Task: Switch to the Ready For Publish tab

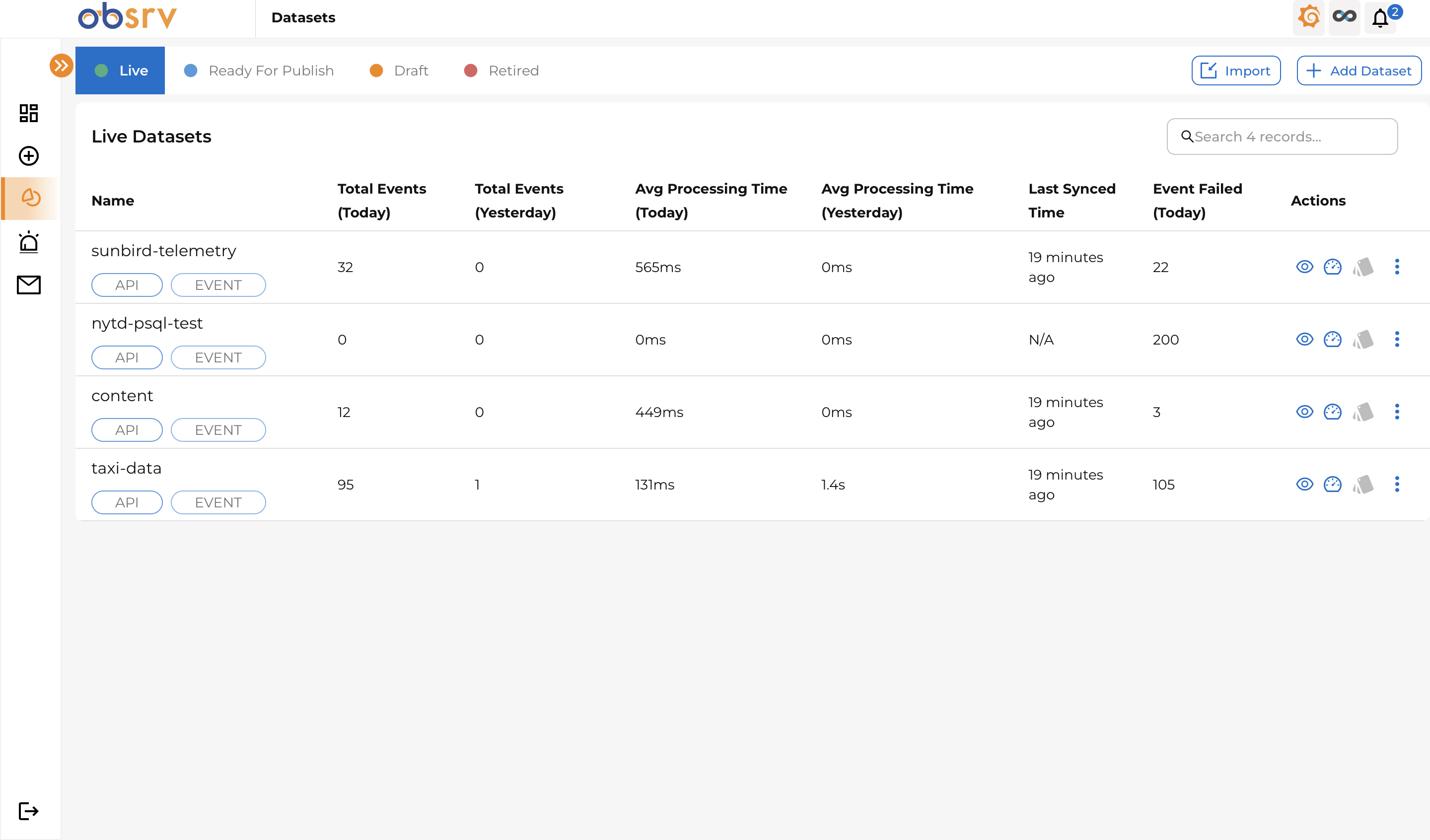Action: (x=259, y=70)
